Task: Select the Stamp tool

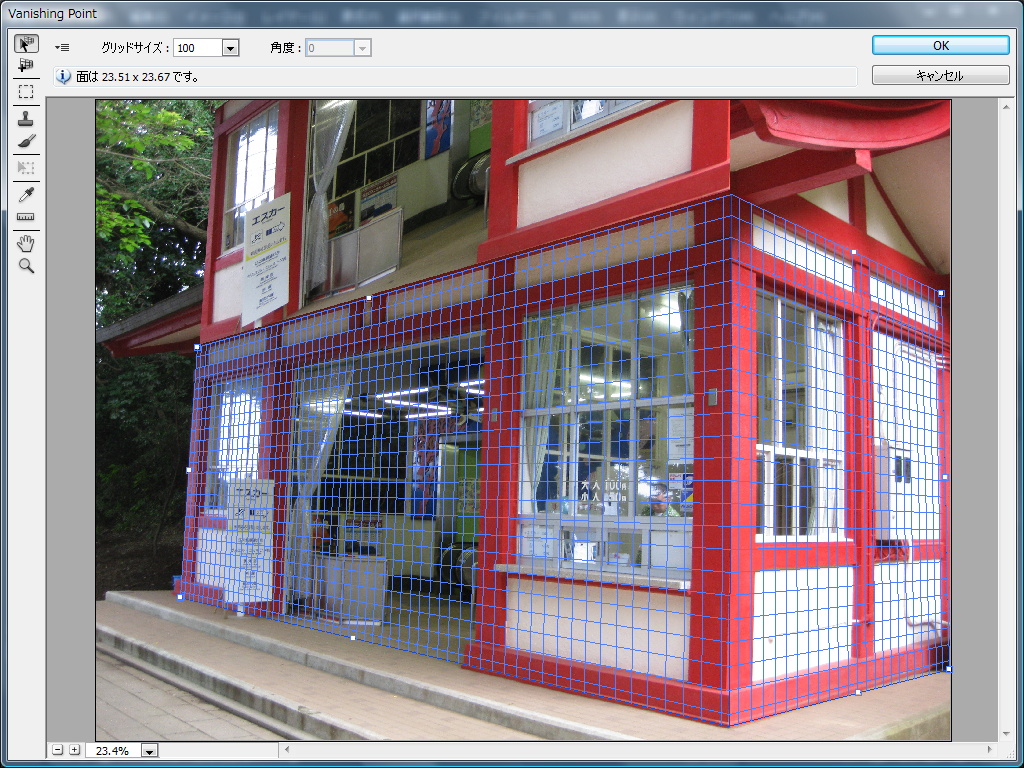Action: click(26, 119)
